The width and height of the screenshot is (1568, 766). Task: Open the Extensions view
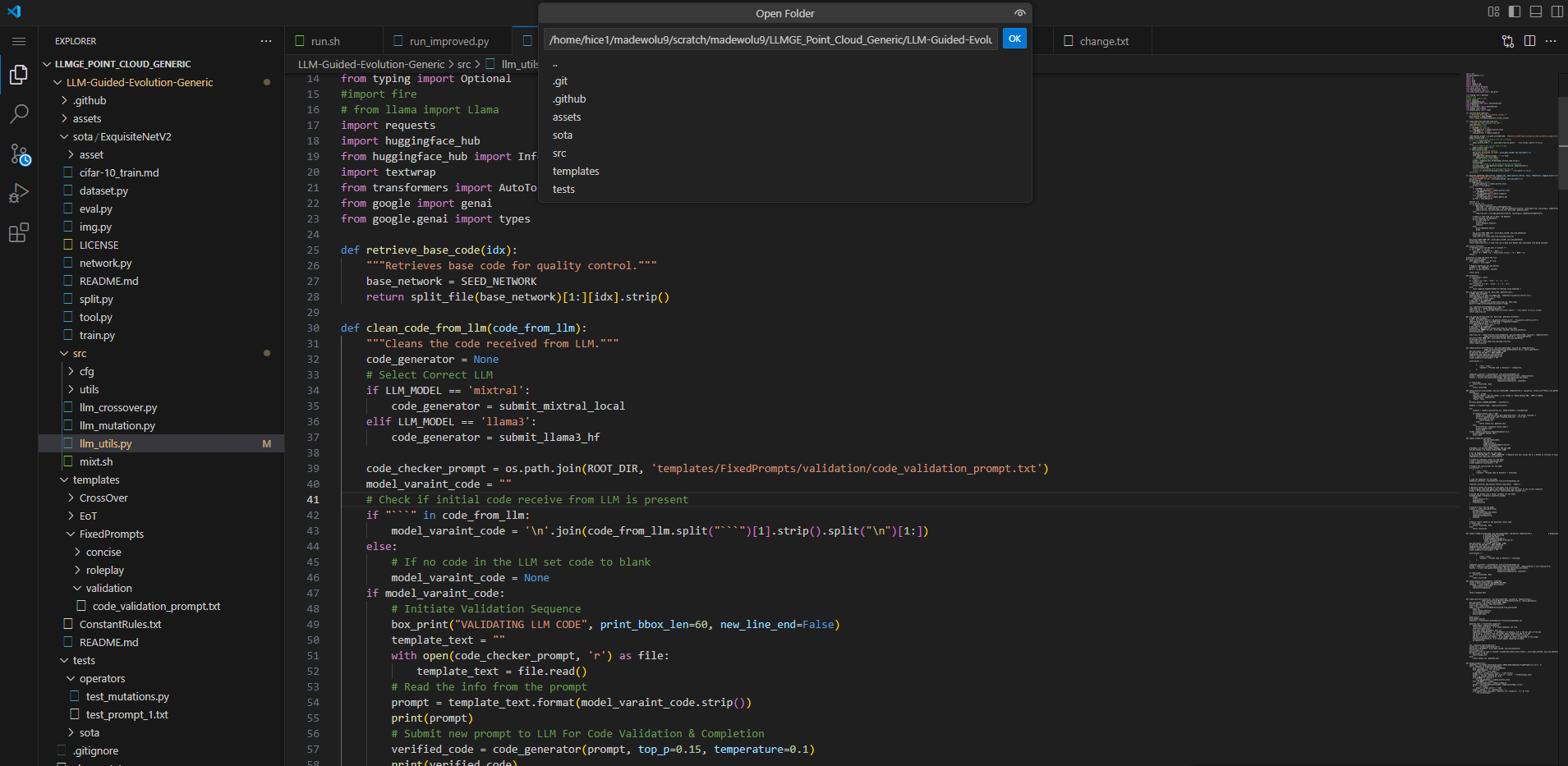[x=19, y=232]
